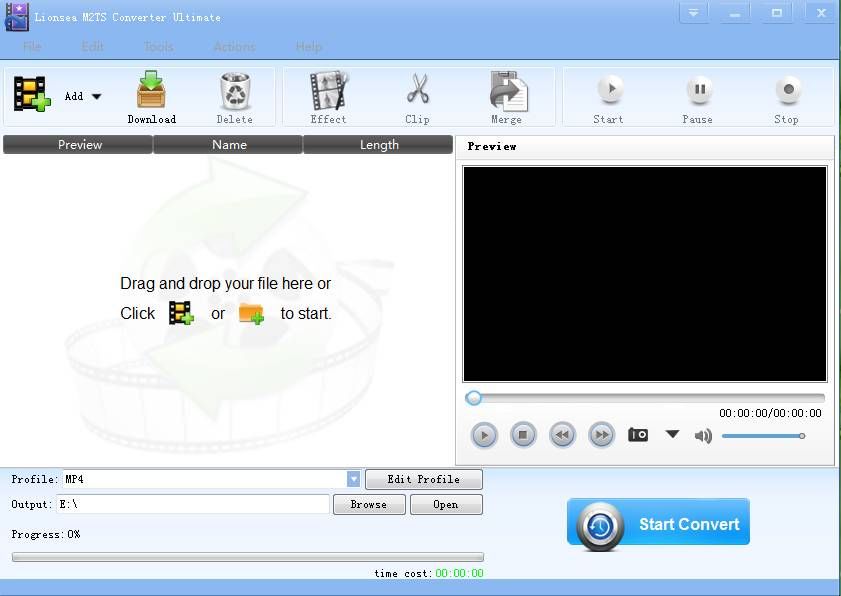Screen dimensions: 841x596
Task: Open the Edit menu
Action: coord(92,47)
